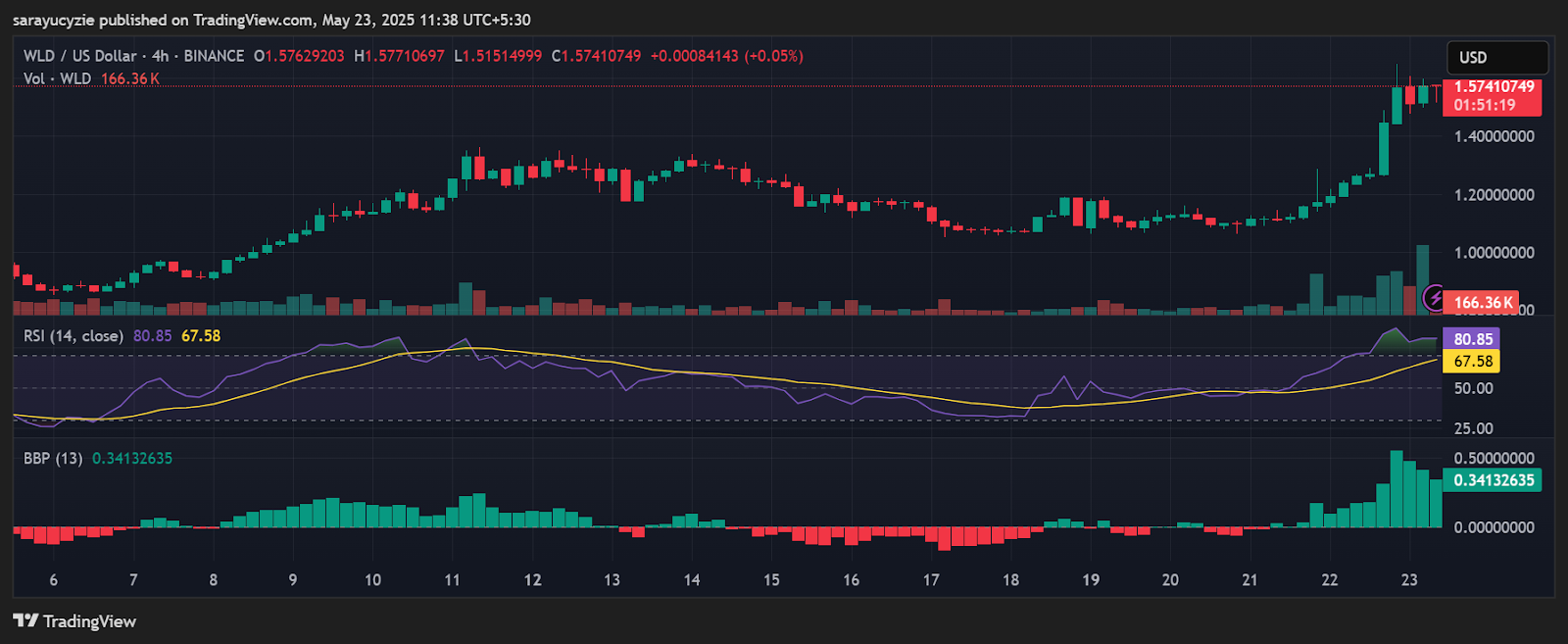This screenshot has width=1568, height=644.
Task: Click the purple lightning bolt icon
Action: pyautogui.click(x=1434, y=298)
